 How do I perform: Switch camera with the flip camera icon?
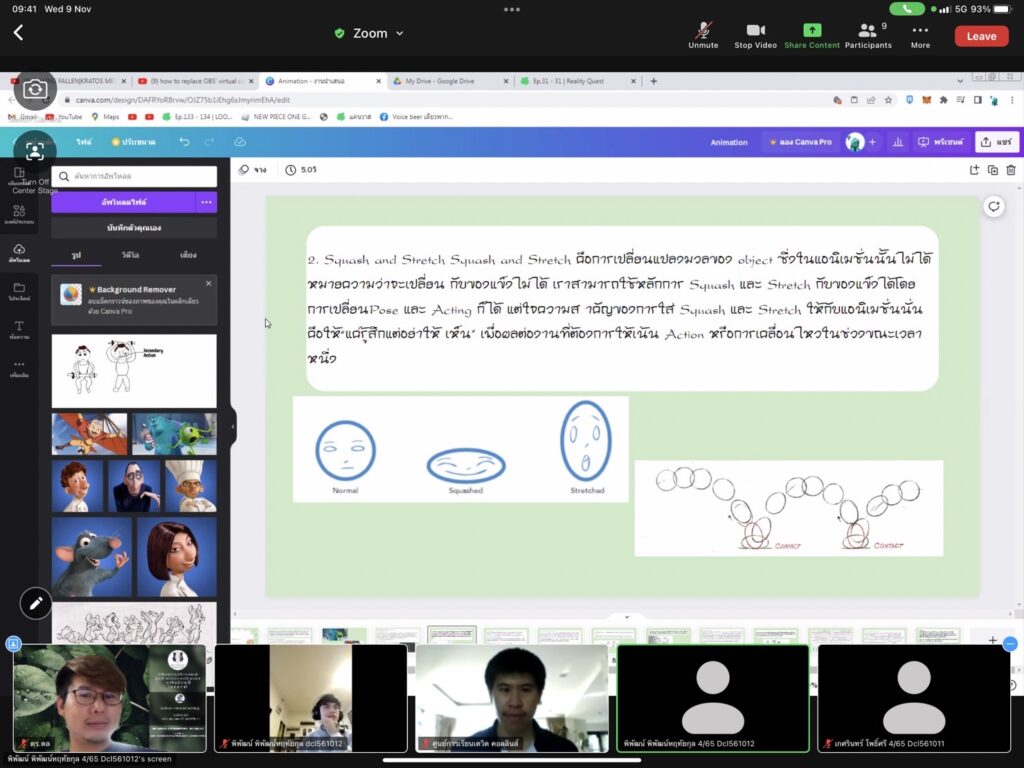coord(35,90)
